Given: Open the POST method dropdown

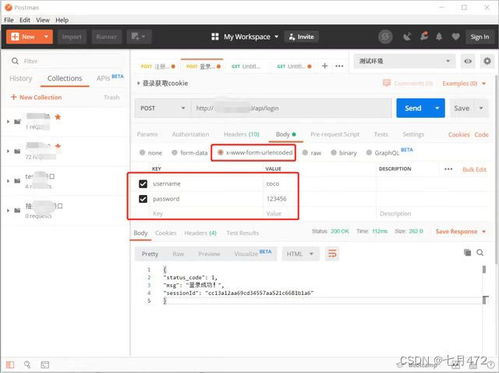Looking at the screenshot, I should tap(163, 108).
